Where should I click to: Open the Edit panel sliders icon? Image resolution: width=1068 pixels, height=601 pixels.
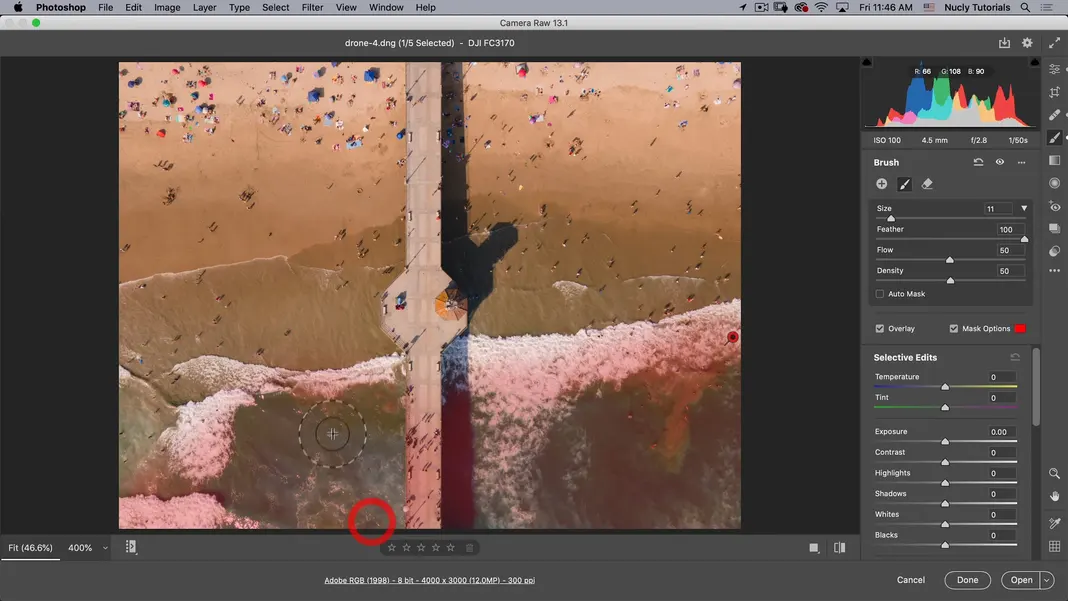(1054, 70)
